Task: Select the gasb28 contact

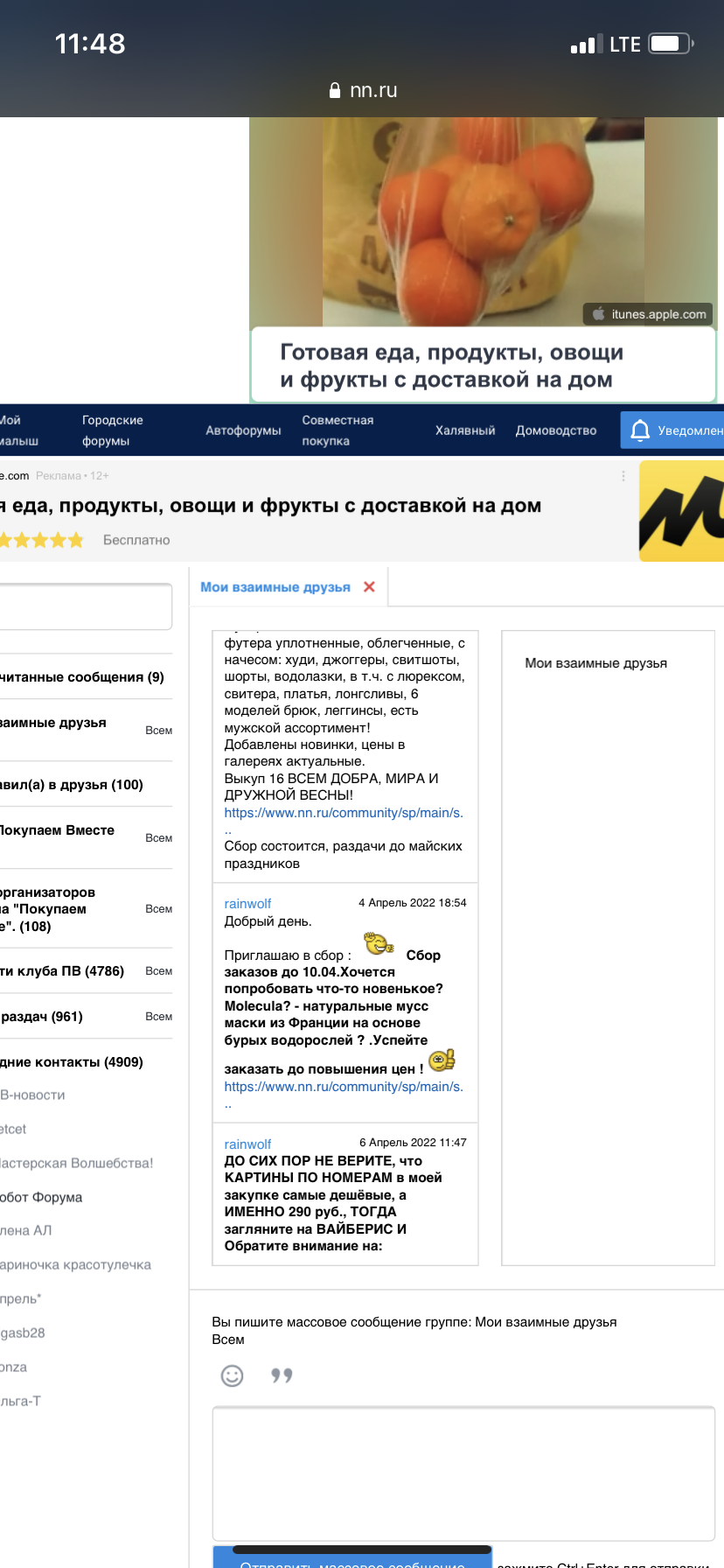Action: [23, 1333]
